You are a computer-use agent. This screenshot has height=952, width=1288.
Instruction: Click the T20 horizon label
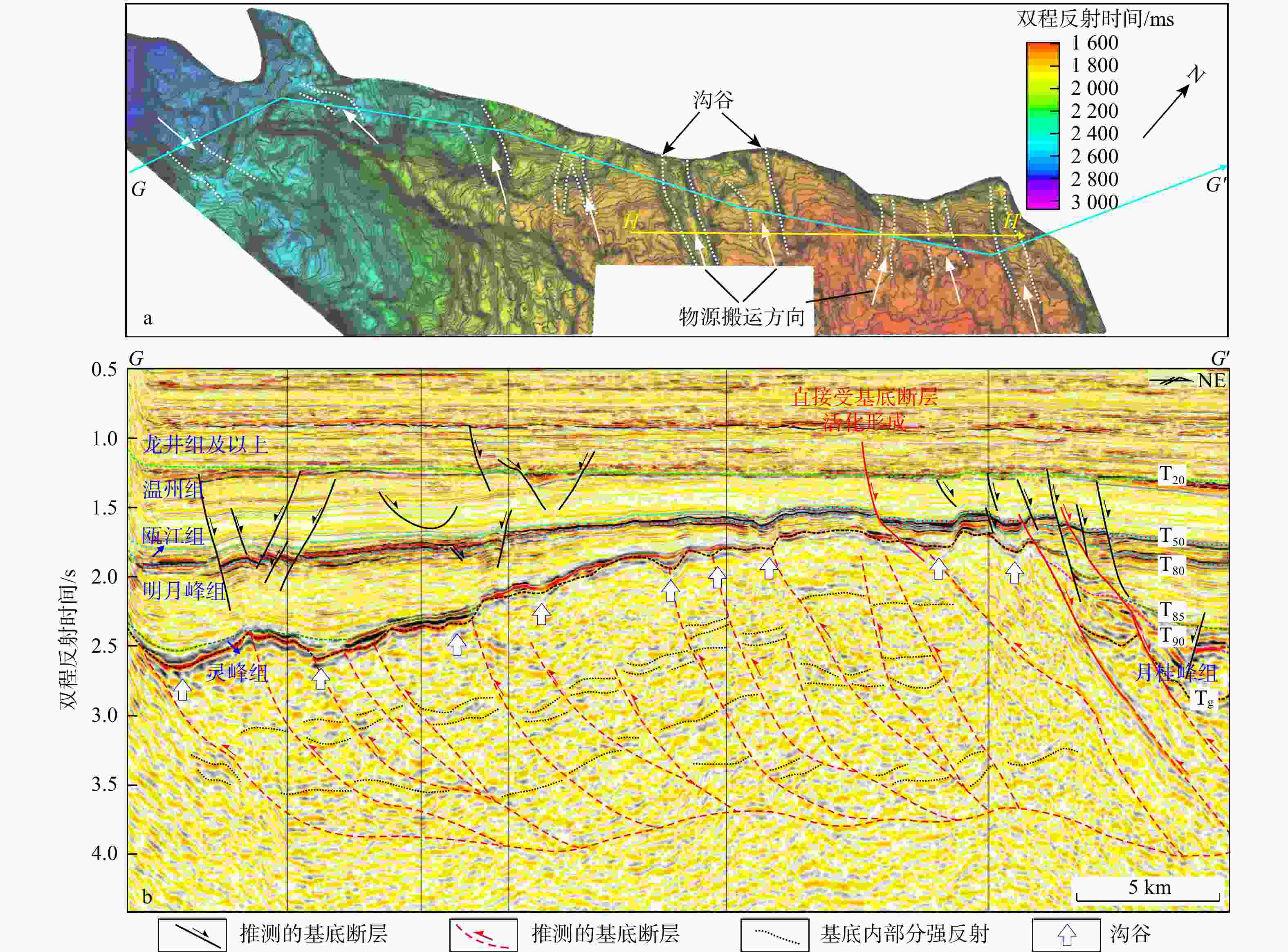1171,476
